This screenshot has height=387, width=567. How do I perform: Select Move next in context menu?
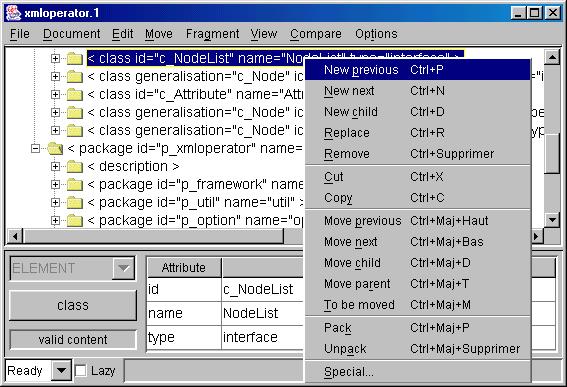tap(418, 242)
